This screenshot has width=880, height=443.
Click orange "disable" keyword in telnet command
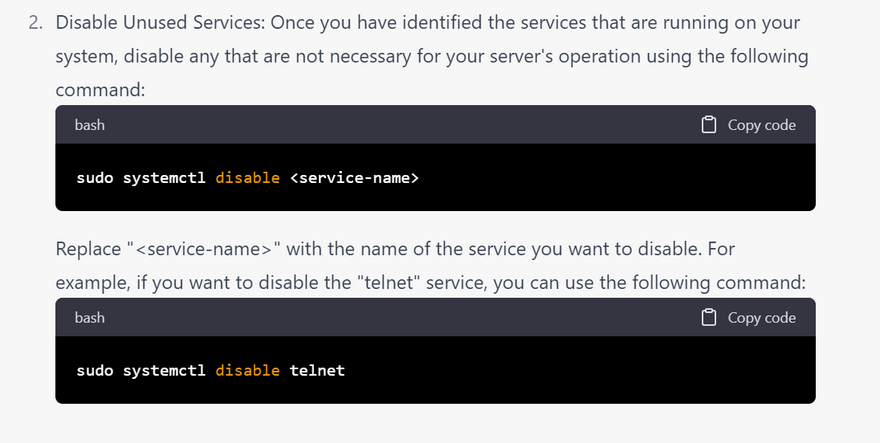(x=248, y=370)
